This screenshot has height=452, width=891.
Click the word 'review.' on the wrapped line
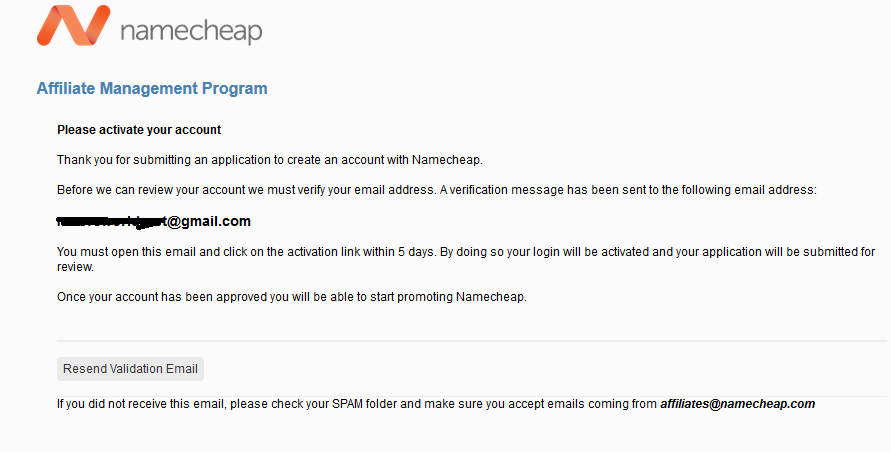pyautogui.click(x=75, y=267)
